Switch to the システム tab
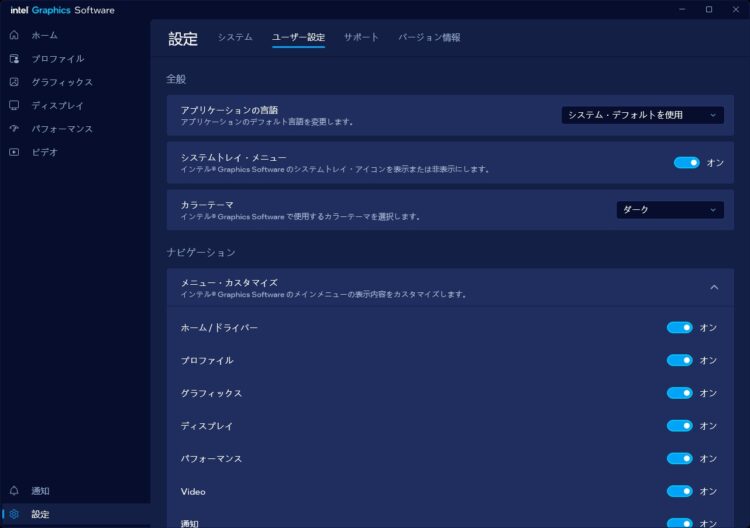Screen dimensions: 750x528 pos(235,37)
